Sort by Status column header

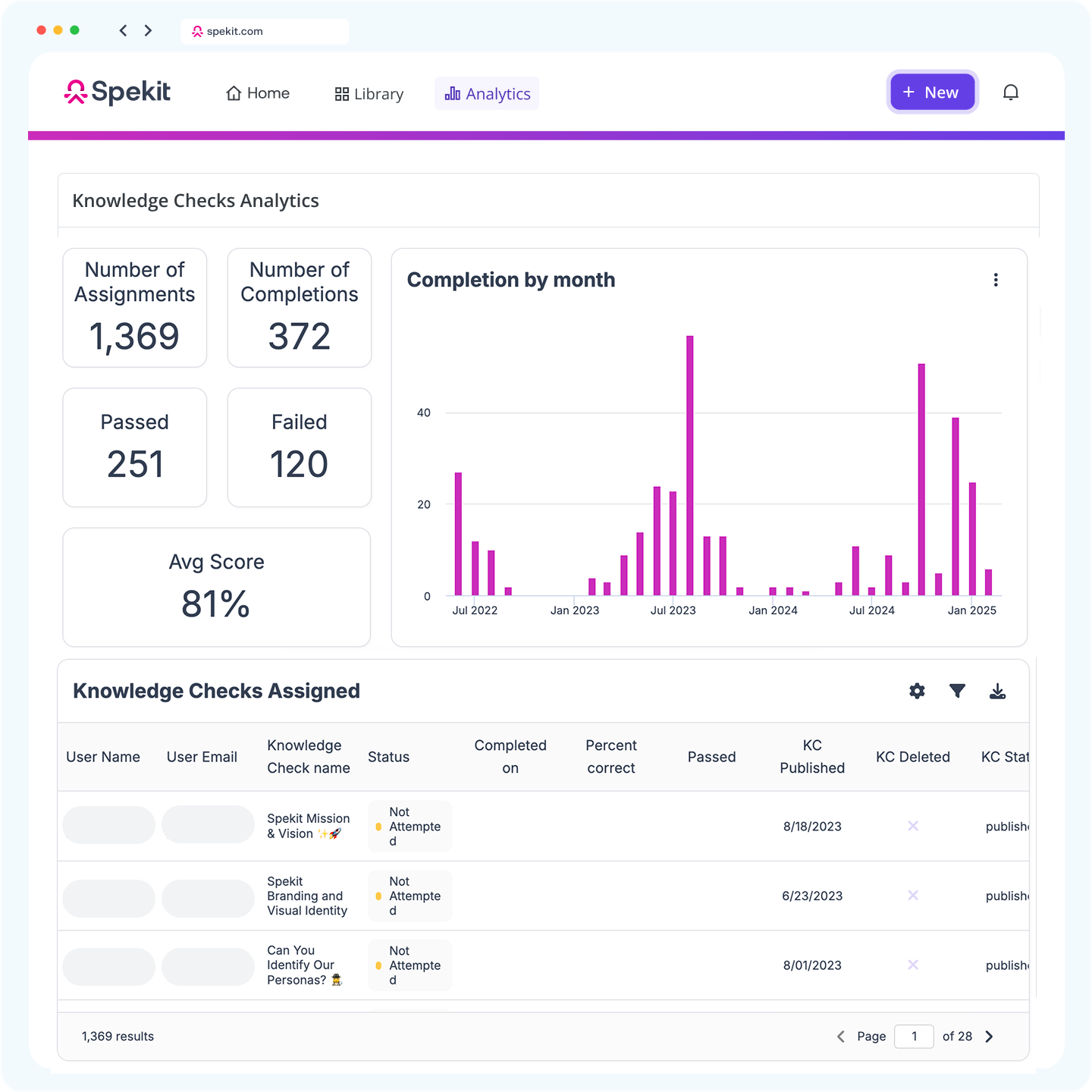click(x=388, y=757)
